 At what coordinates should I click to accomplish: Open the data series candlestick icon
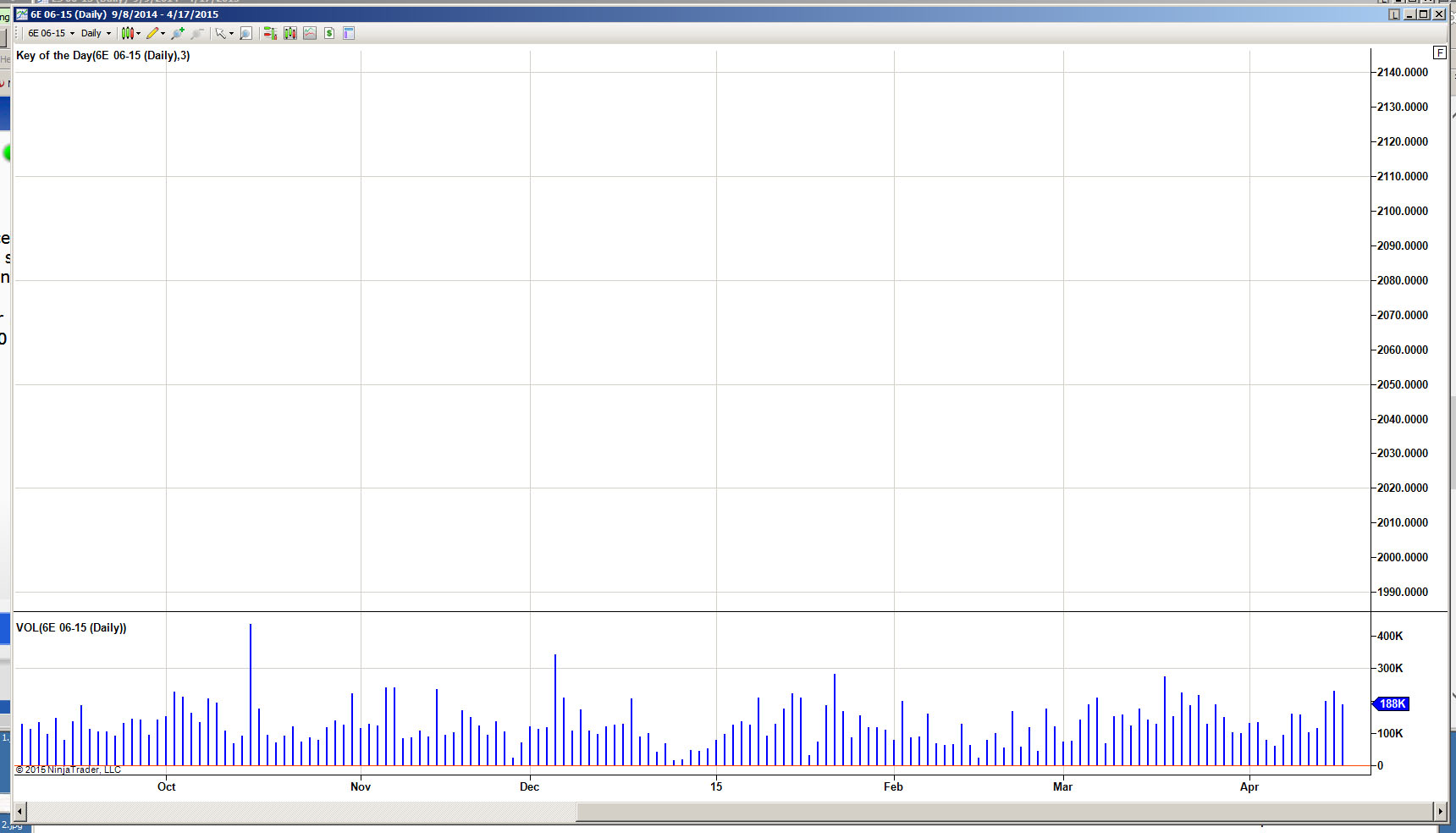pos(290,33)
